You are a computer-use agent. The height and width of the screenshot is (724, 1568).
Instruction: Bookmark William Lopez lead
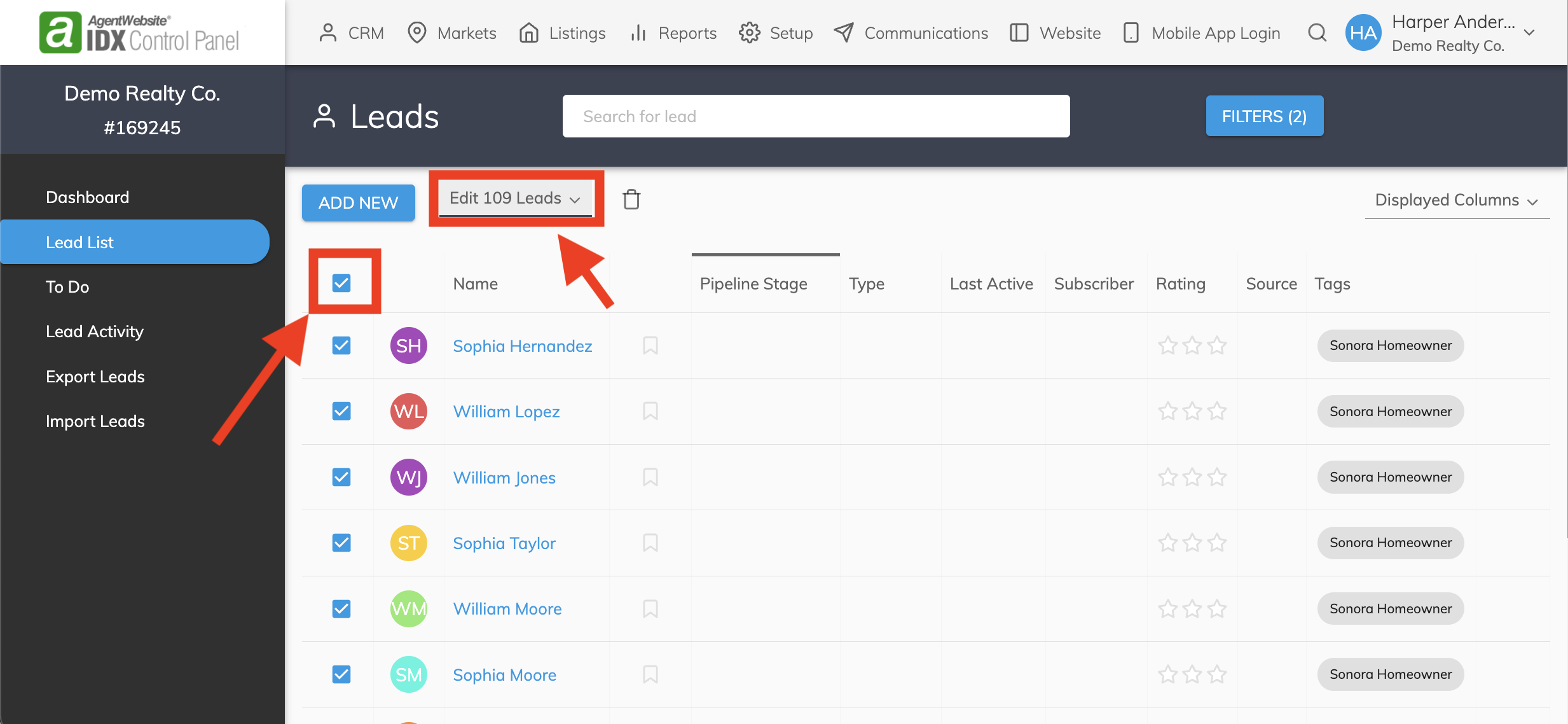[x=650, y=411]
